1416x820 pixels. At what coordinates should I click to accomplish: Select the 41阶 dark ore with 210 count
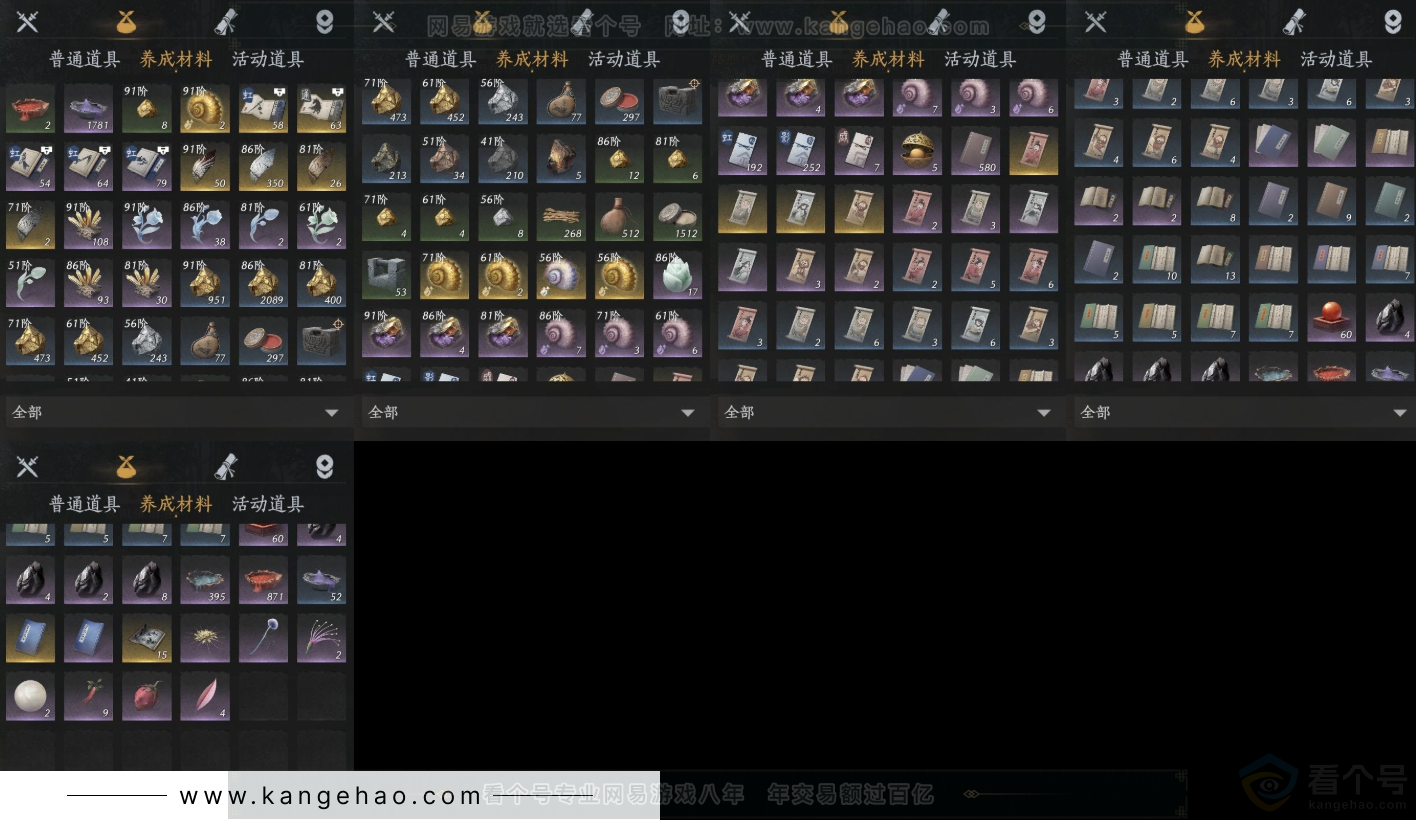click(x=503, y=159)
